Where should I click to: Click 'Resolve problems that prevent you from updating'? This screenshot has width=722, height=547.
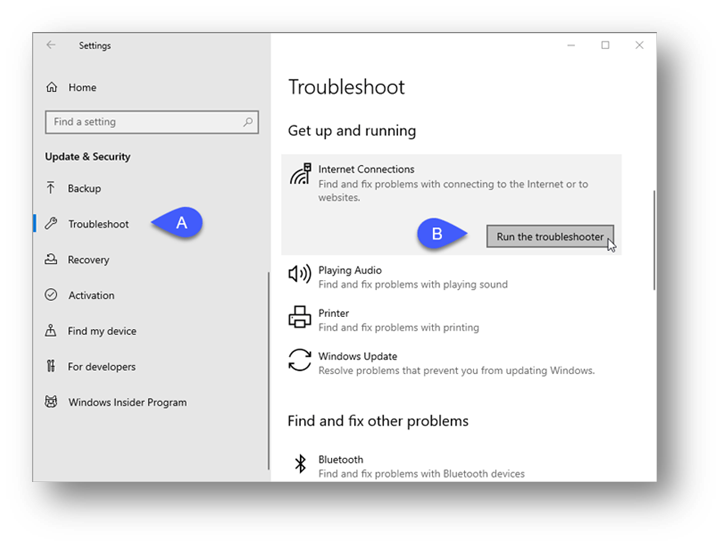point(456,371)
